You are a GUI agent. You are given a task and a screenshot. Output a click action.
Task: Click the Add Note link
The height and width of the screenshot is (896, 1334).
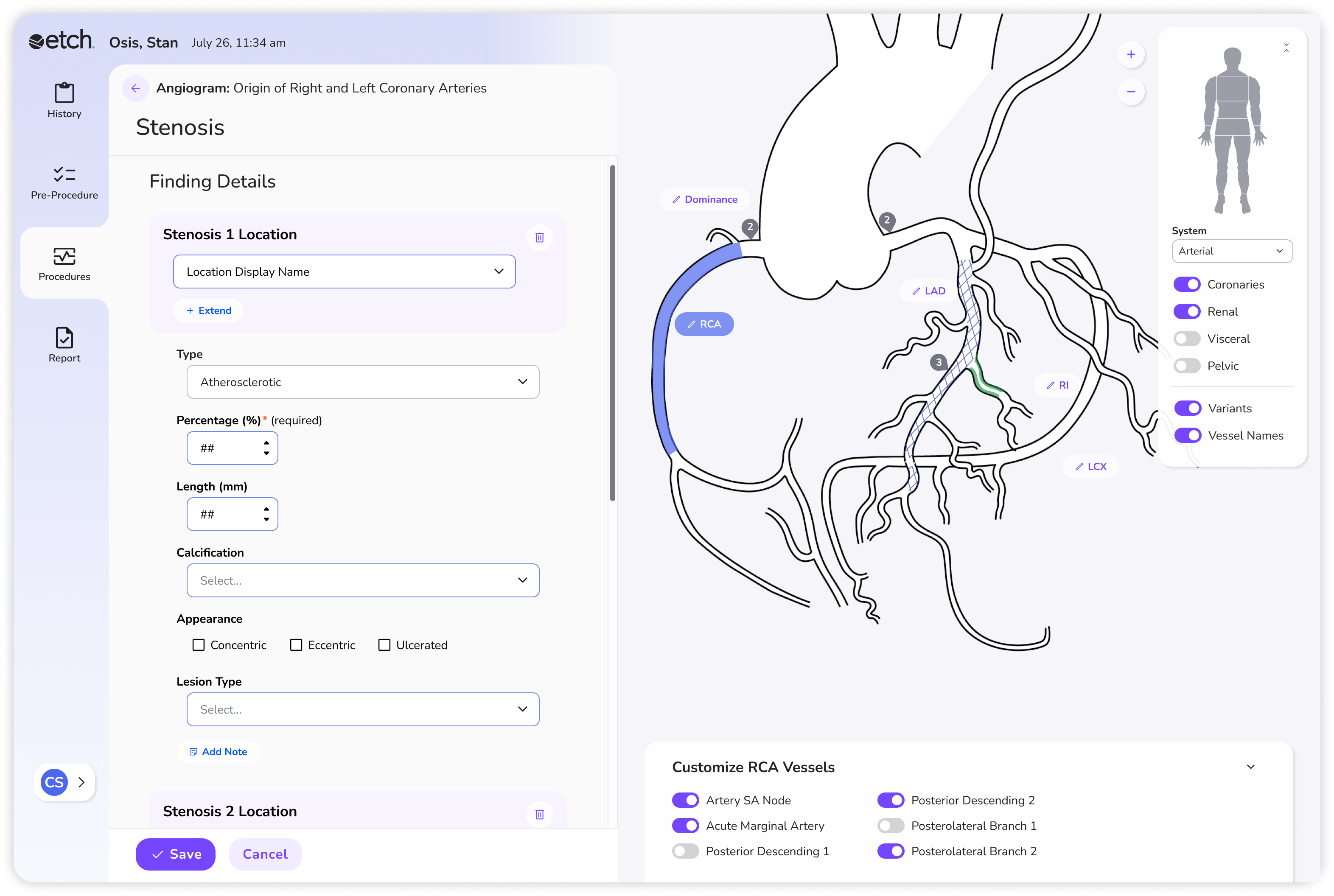218,751
